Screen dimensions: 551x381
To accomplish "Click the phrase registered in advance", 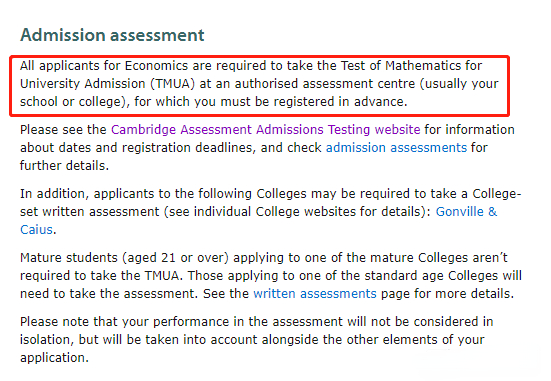I will [339, 102].
